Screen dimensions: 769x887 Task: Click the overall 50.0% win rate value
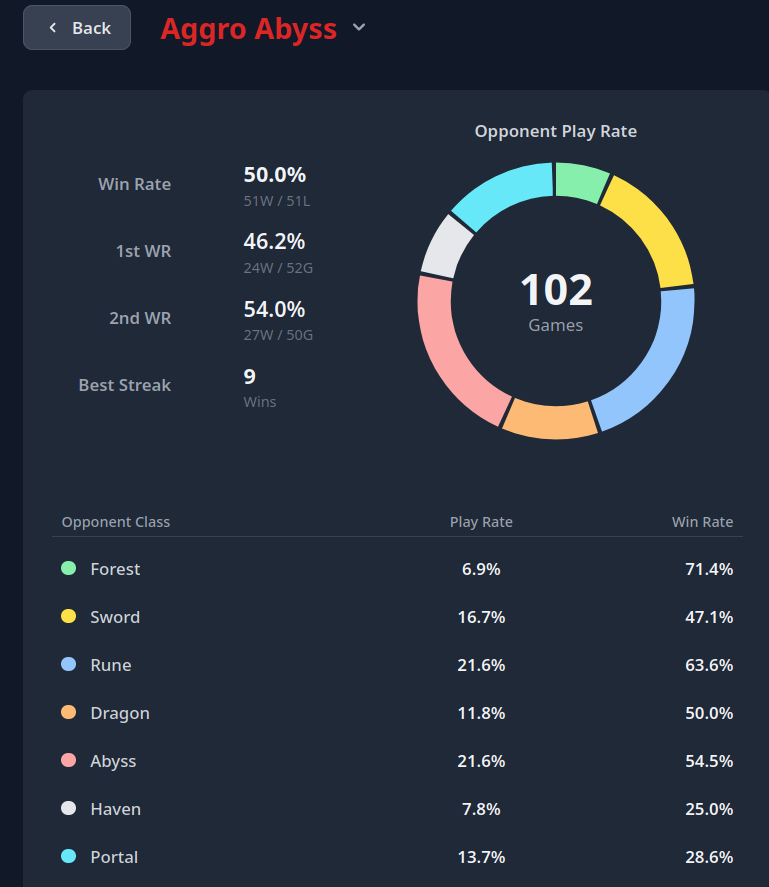click(274, 175)
